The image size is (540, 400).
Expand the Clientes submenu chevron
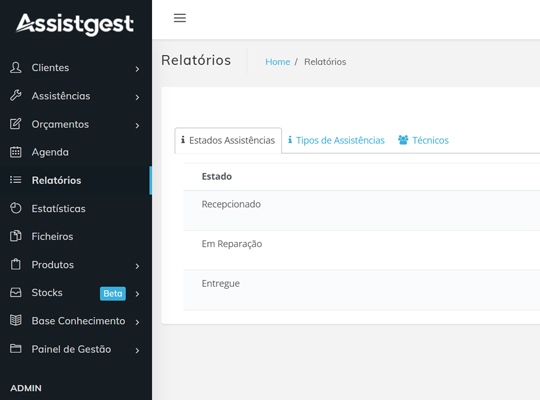[x=137, y=69]
